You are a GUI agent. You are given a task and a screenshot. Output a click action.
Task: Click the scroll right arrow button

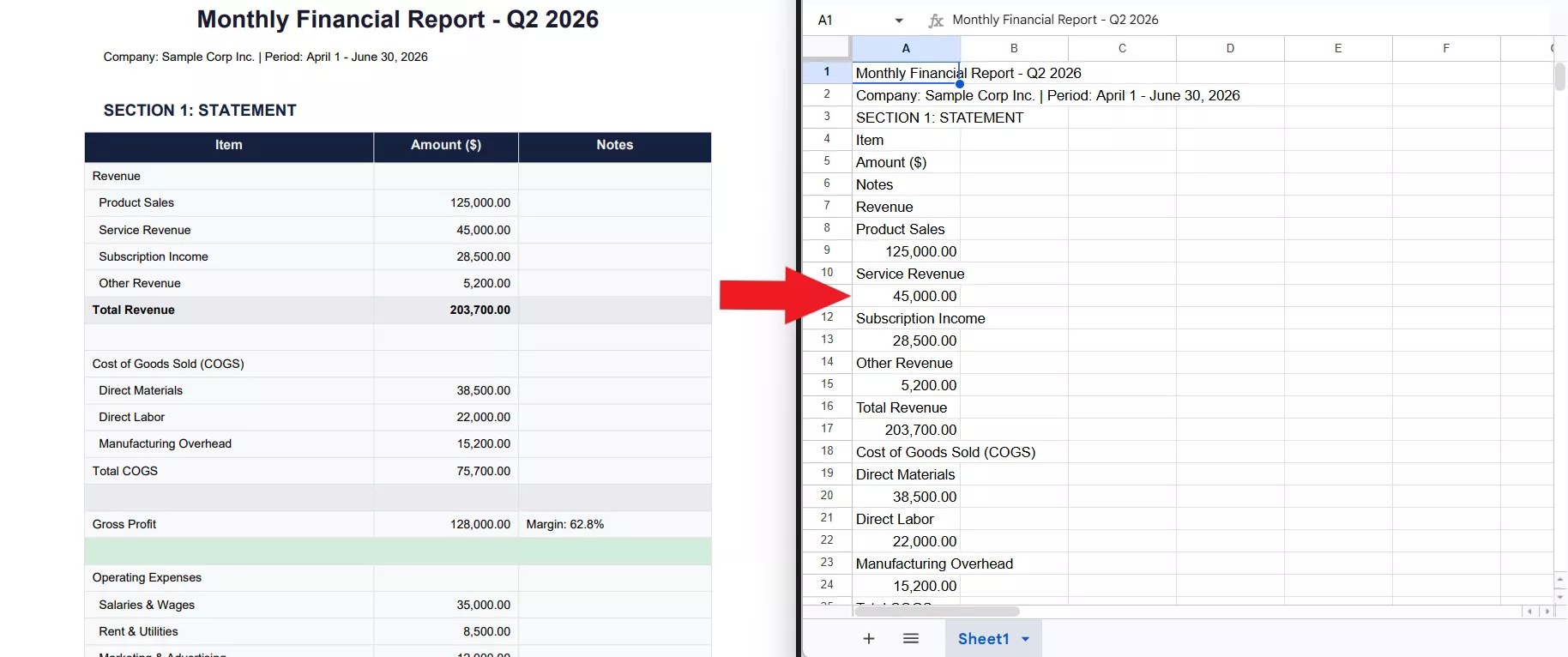[1547, 612]
